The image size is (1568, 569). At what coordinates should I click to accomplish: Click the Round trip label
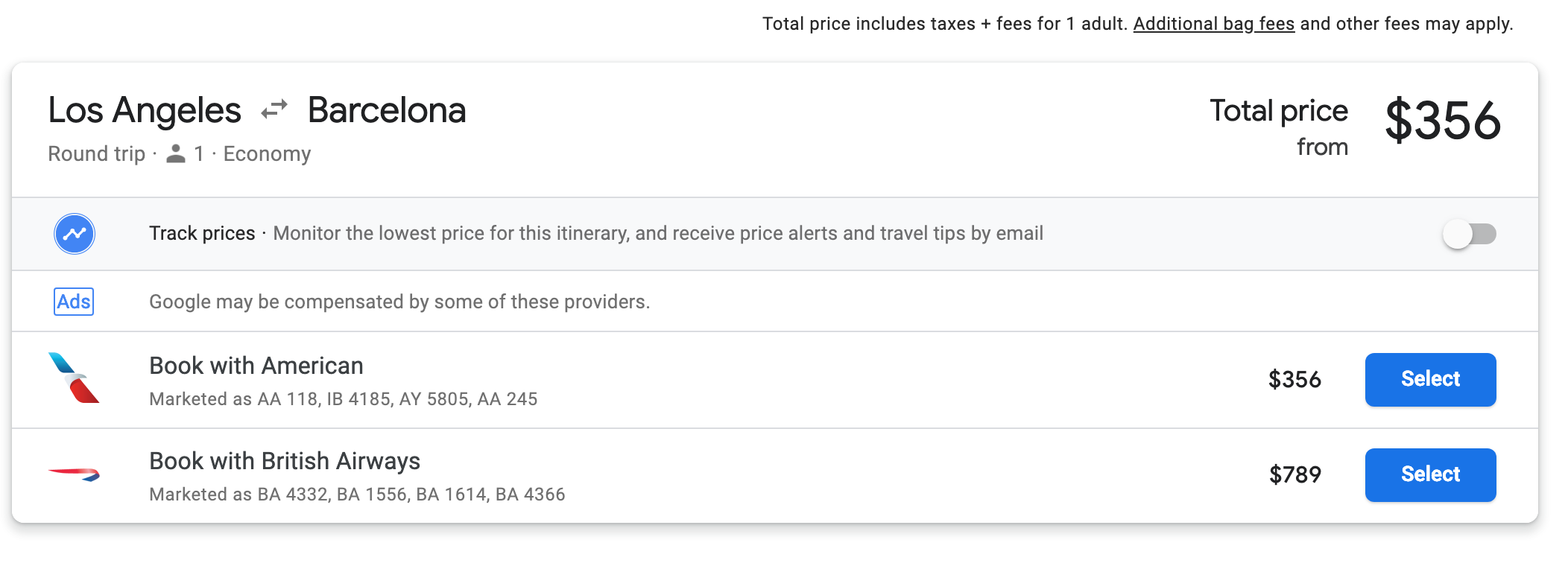coord(96,154)
